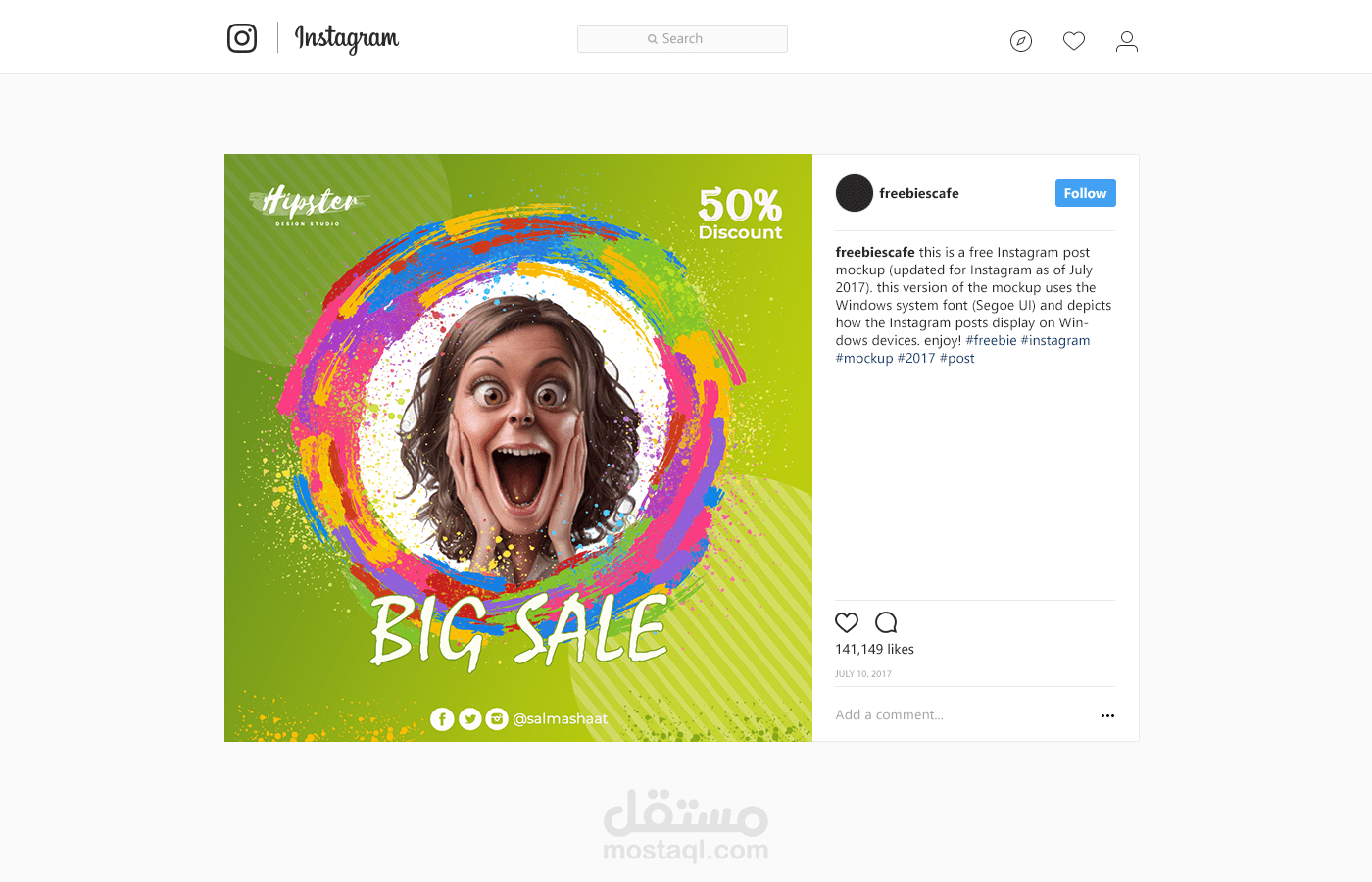Viewport: 1372px width, 882px height.
Task: Open the #mockup hashtag link
Action: pos(864,358)
